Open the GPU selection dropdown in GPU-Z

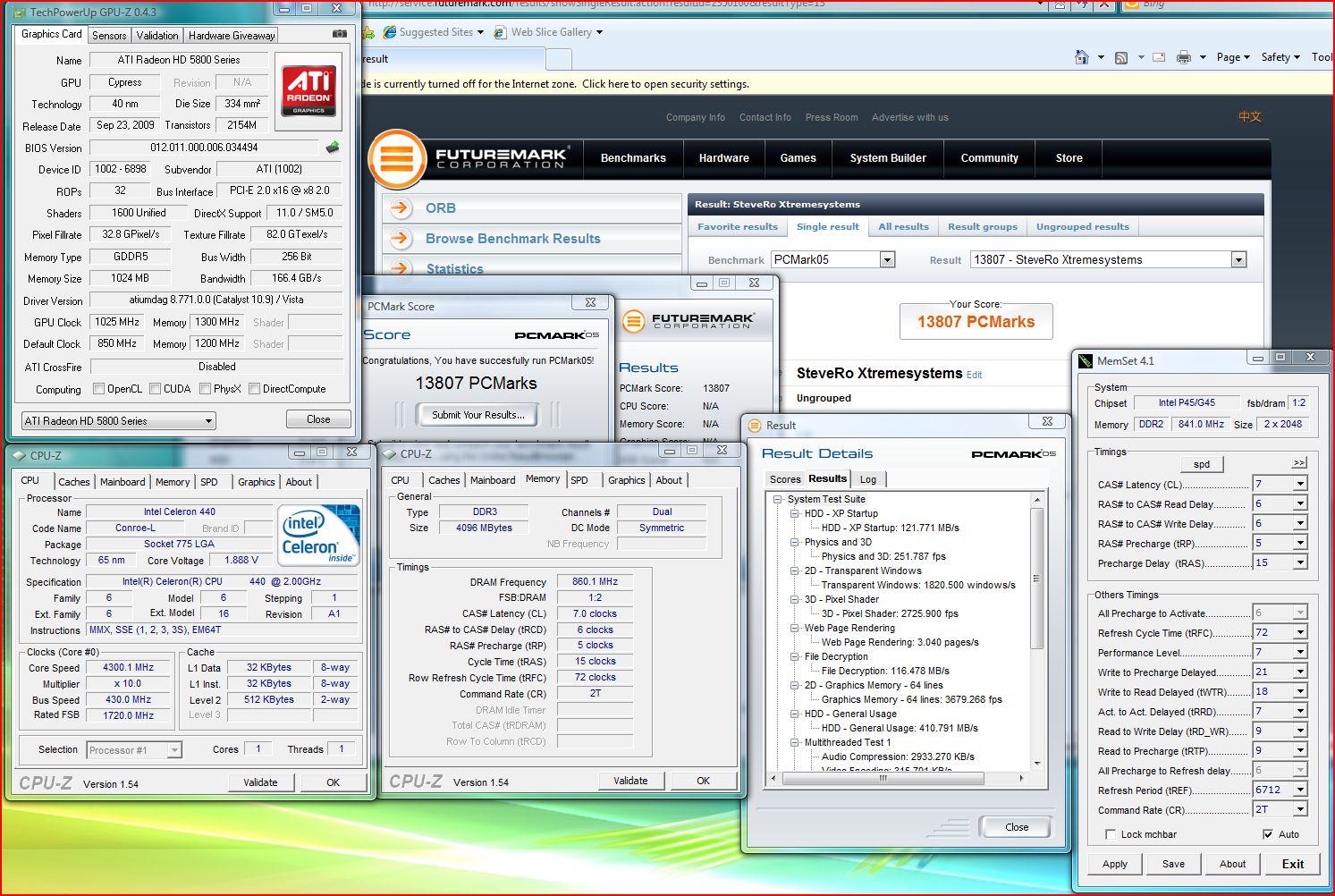[119, 421]
